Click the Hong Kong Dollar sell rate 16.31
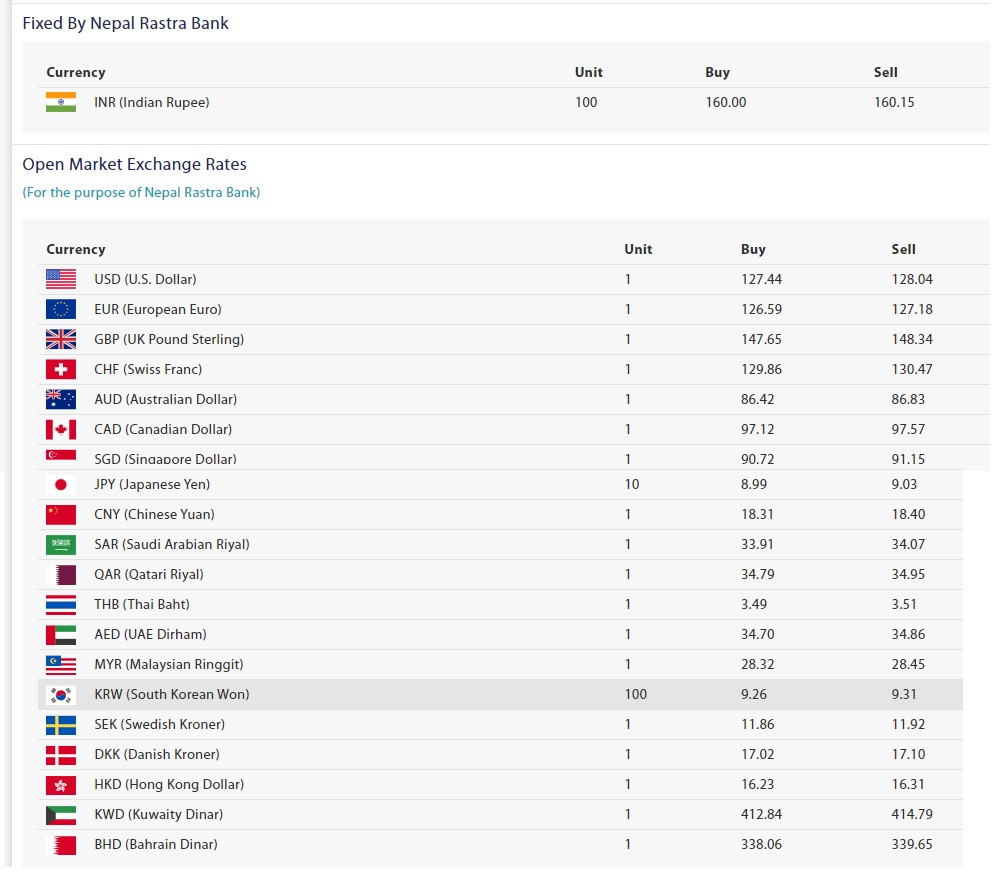Viewport: 1002px width, 880px height. pos(908,785)
